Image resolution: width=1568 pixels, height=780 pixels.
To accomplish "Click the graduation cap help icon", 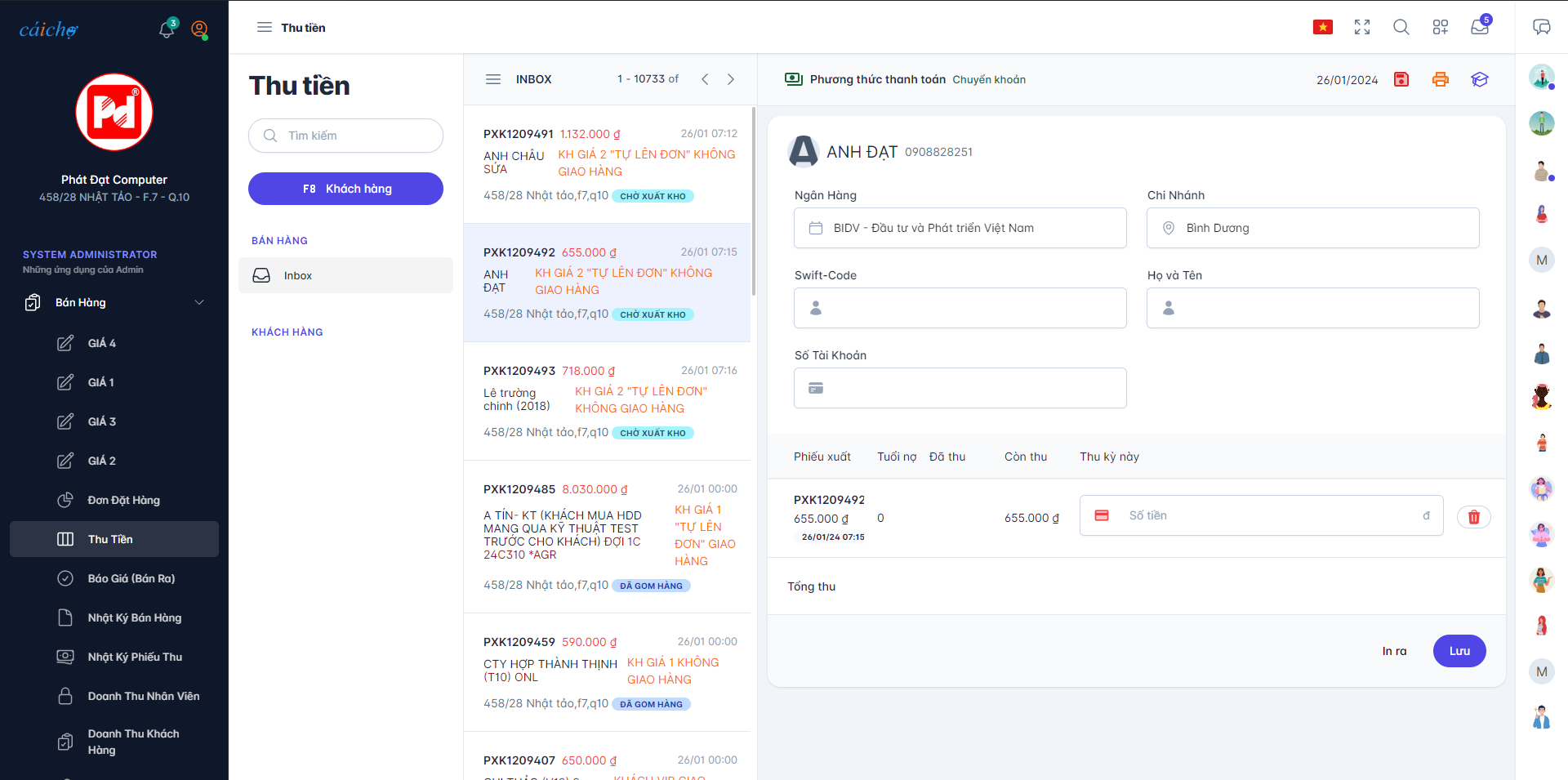I will point(1480,79).
